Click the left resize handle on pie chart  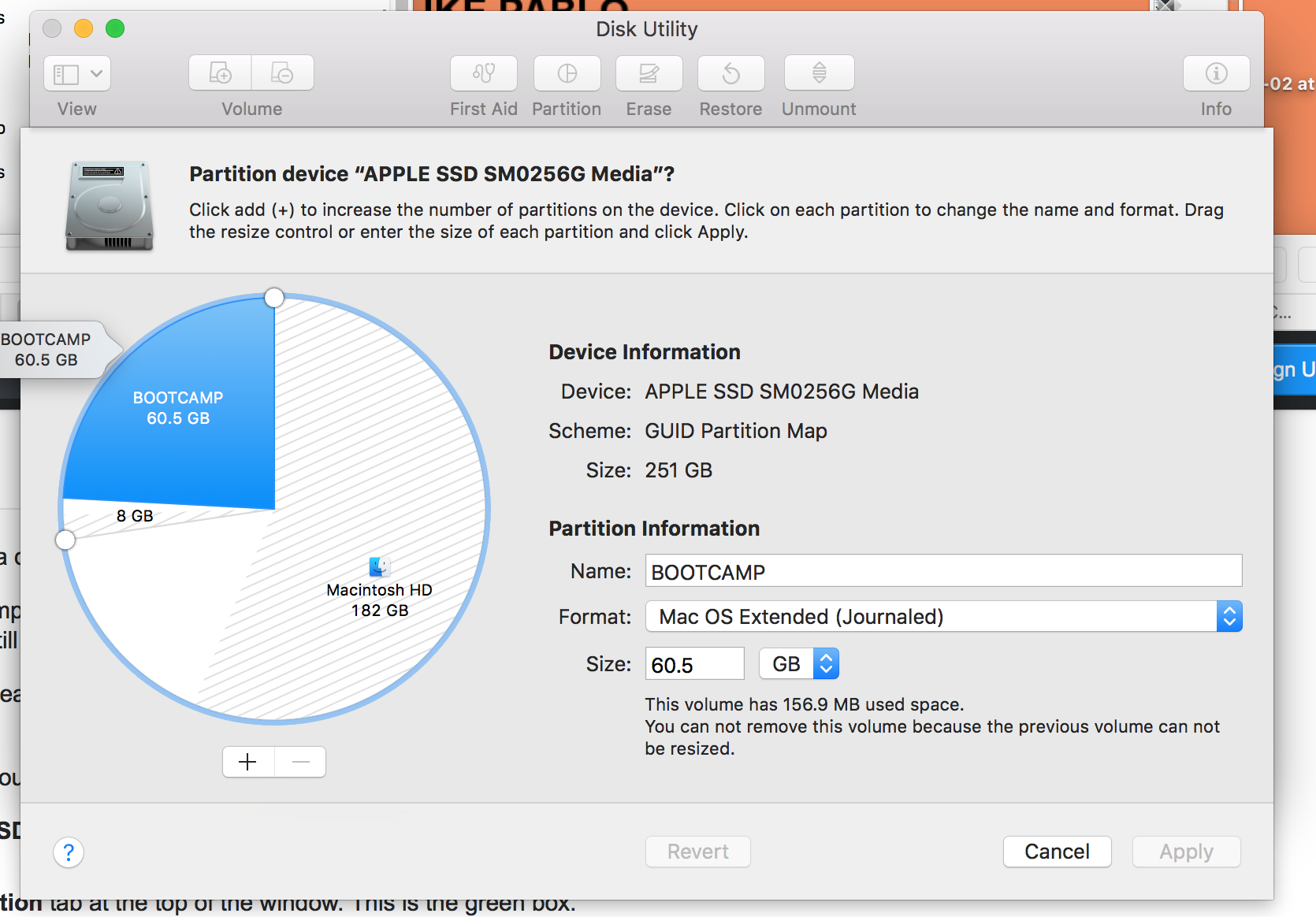(65, 540)
